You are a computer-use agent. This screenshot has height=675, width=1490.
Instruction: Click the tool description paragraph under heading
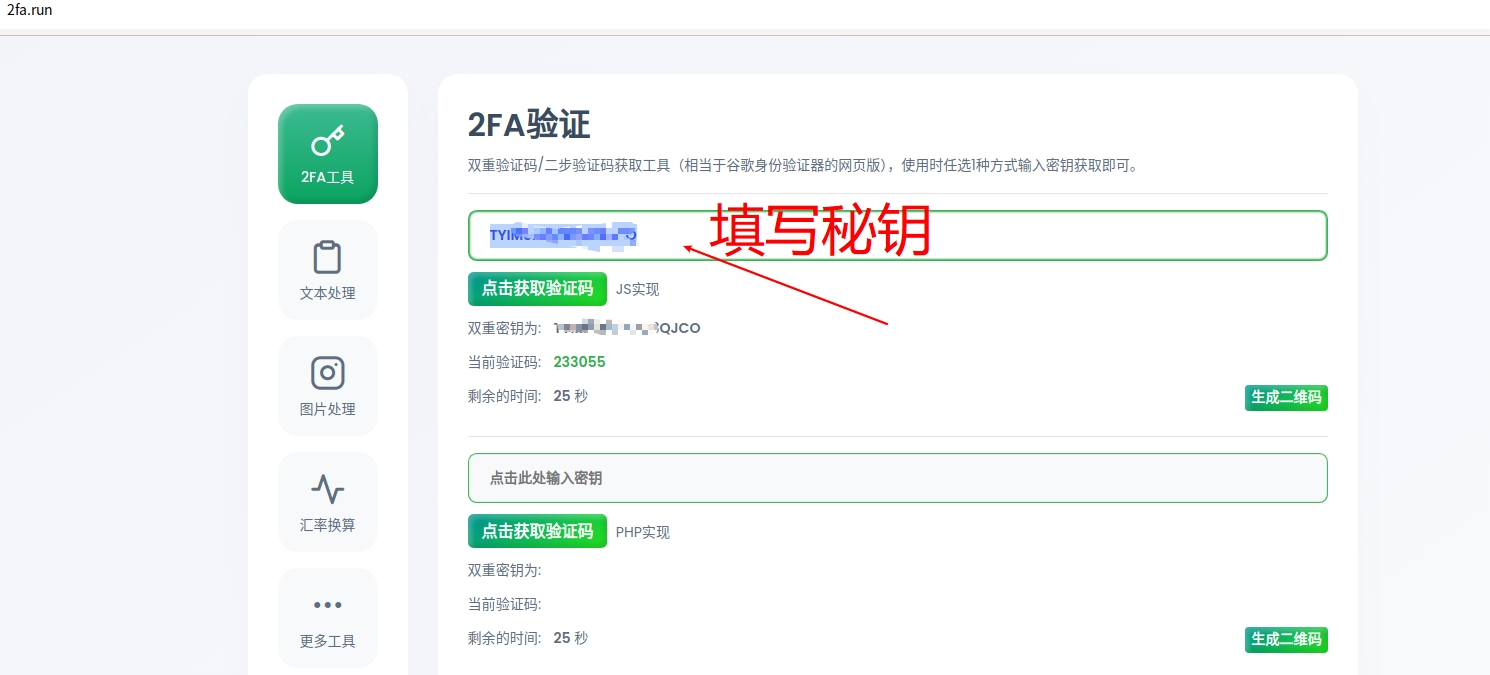click(803, 166)
